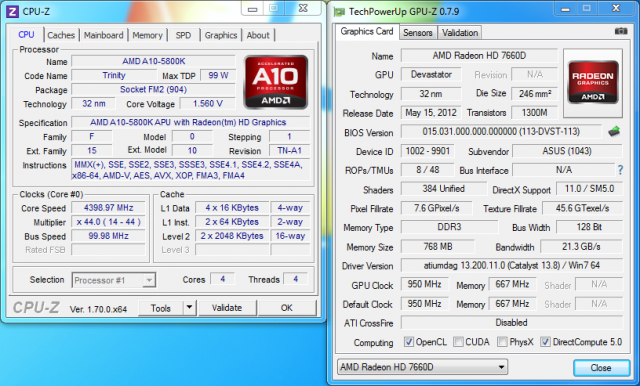Click the L1 Data value 4 x 16 KBytes
Image resolution: width=640 pixels, height=386 pixels.
point(232,208)
